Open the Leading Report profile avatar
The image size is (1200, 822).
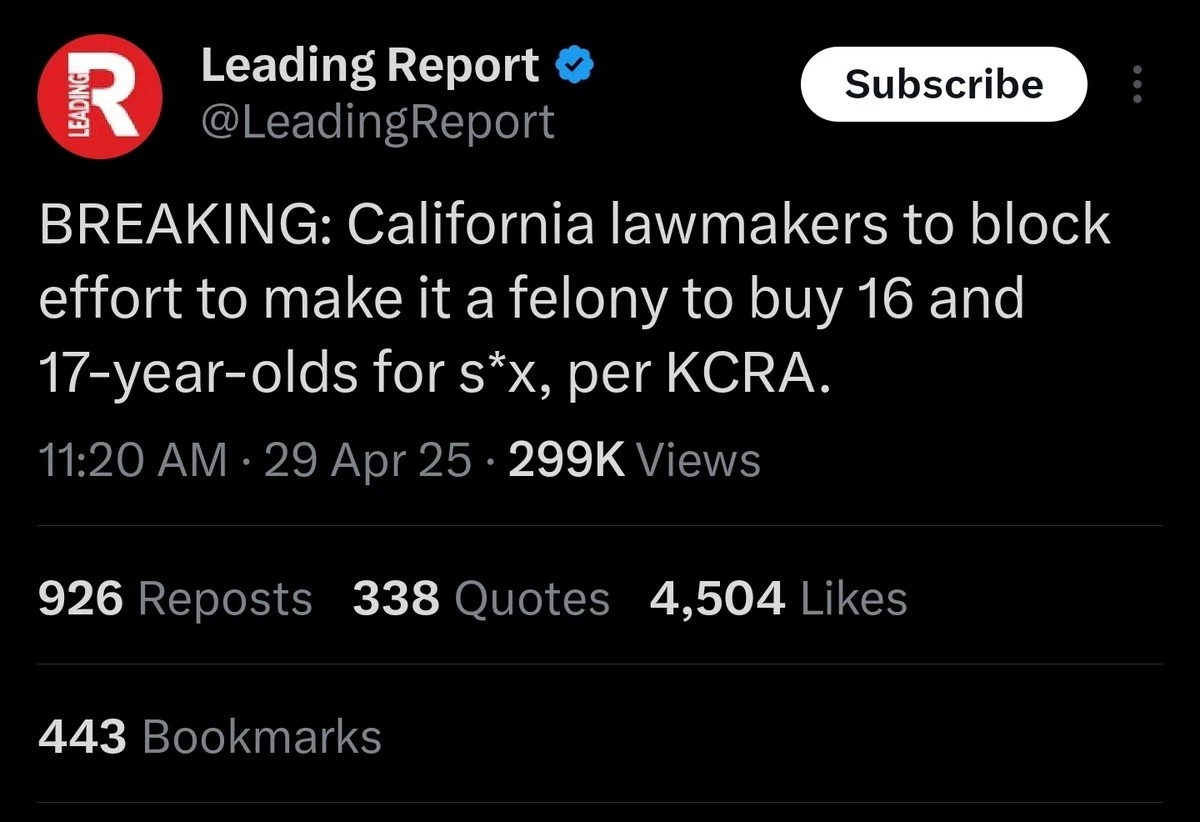pyautogui.click(x=100, y=96)
